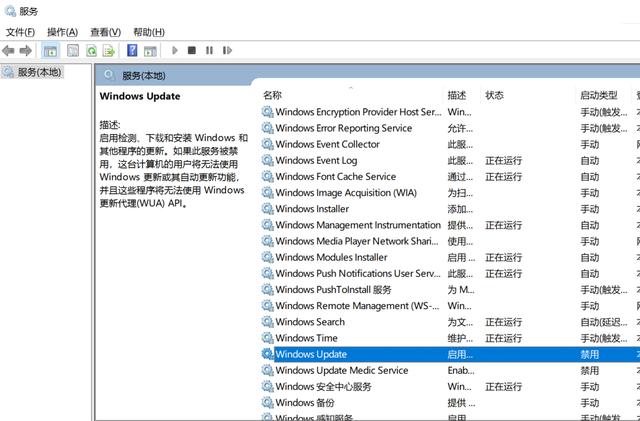Click 正在运行 status of Windows Time
Viewport: 640px width, 421px height.
click(504, 338)
